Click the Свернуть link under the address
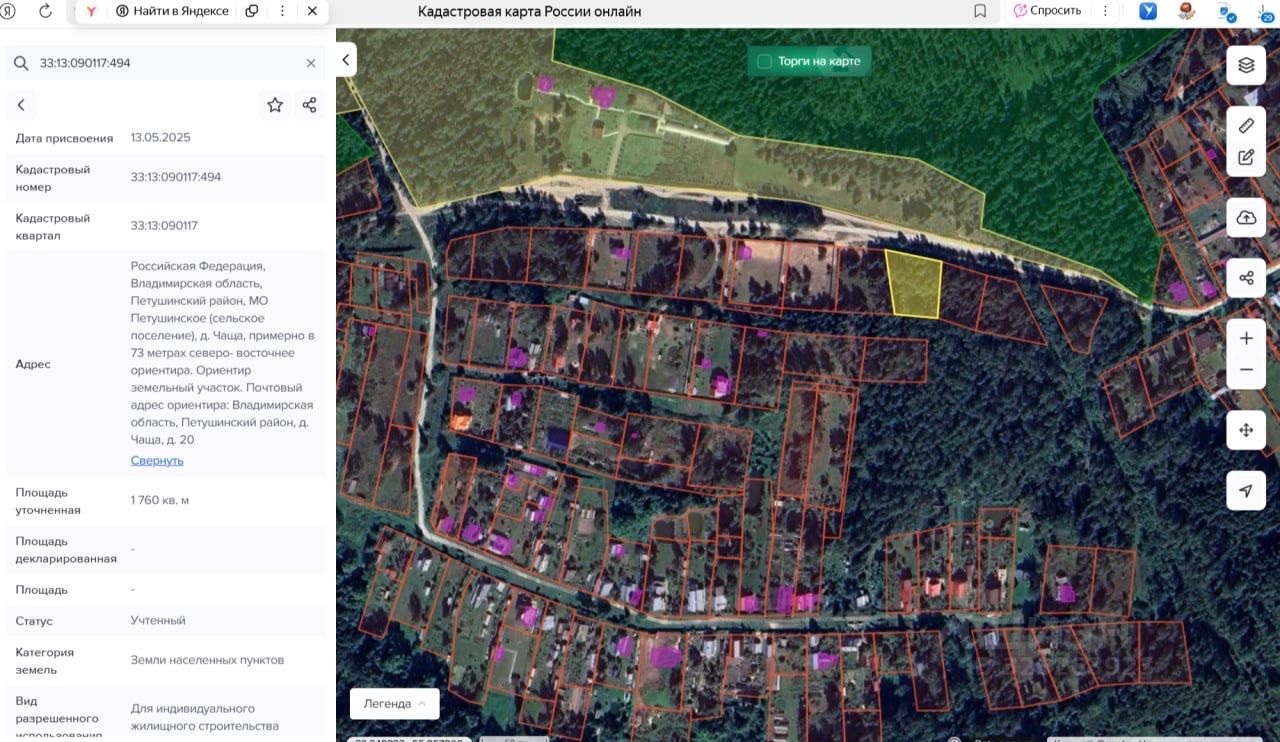 157,461
